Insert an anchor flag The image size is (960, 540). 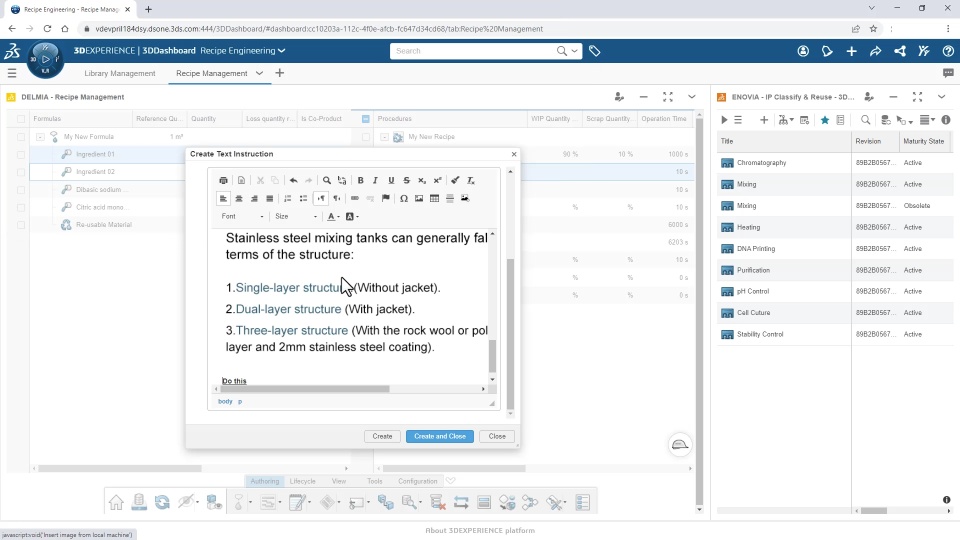point(386,198)
